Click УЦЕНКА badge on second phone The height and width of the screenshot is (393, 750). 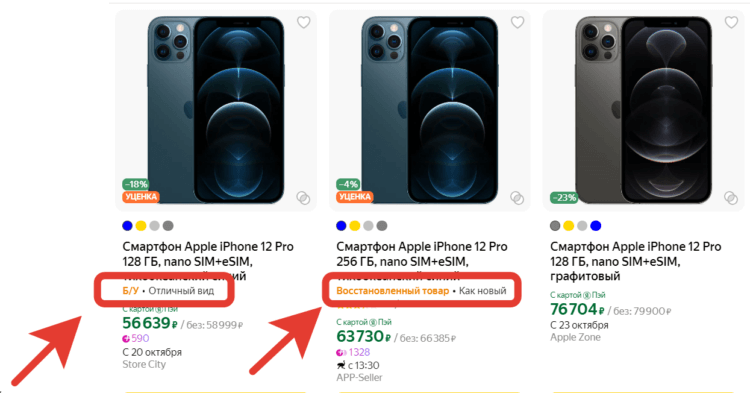[354, 196]
